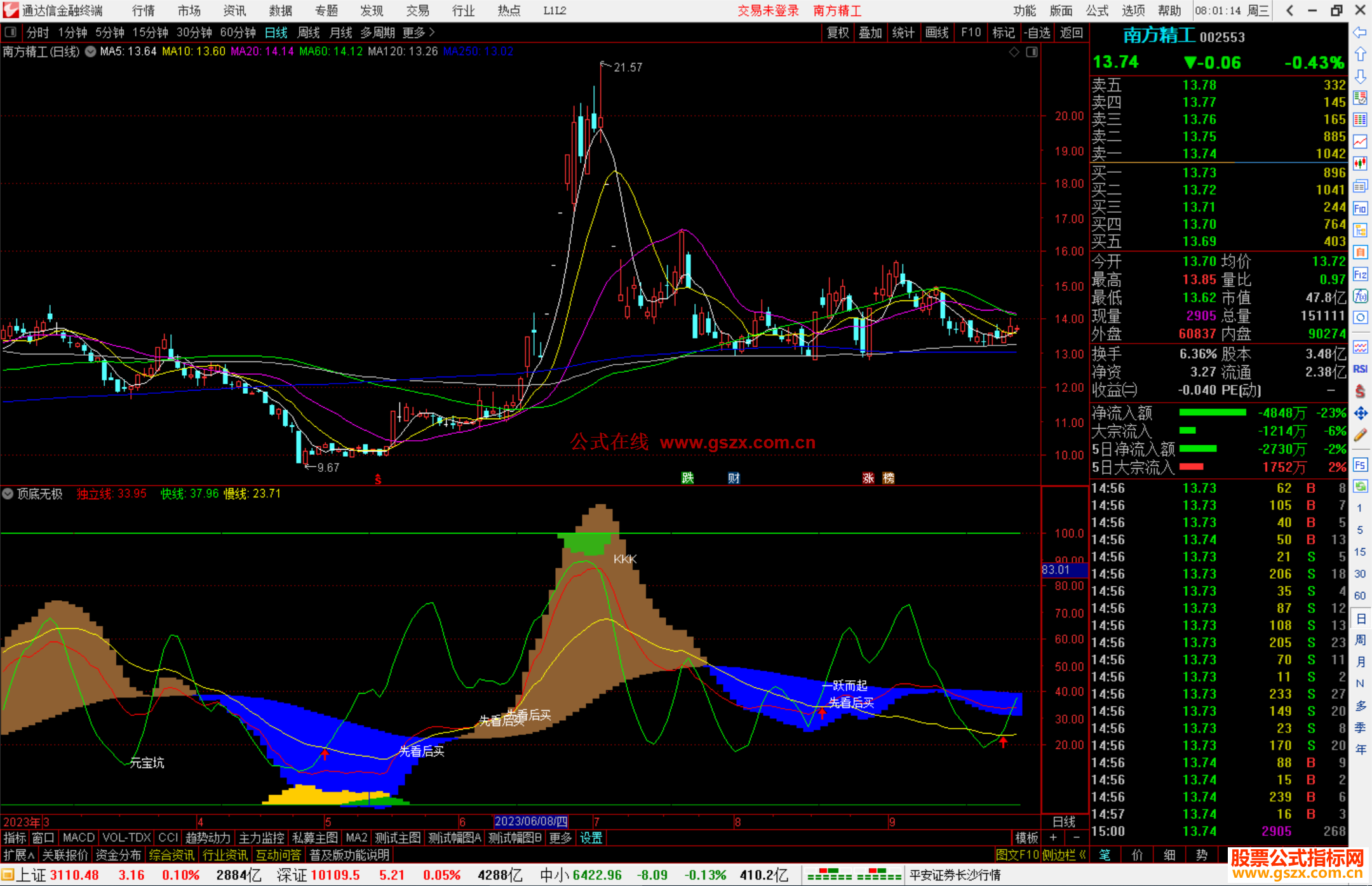Open the multi-window news icon in sidebar
This screenshot has width=1372, height=886.
tap(1360, 186)
